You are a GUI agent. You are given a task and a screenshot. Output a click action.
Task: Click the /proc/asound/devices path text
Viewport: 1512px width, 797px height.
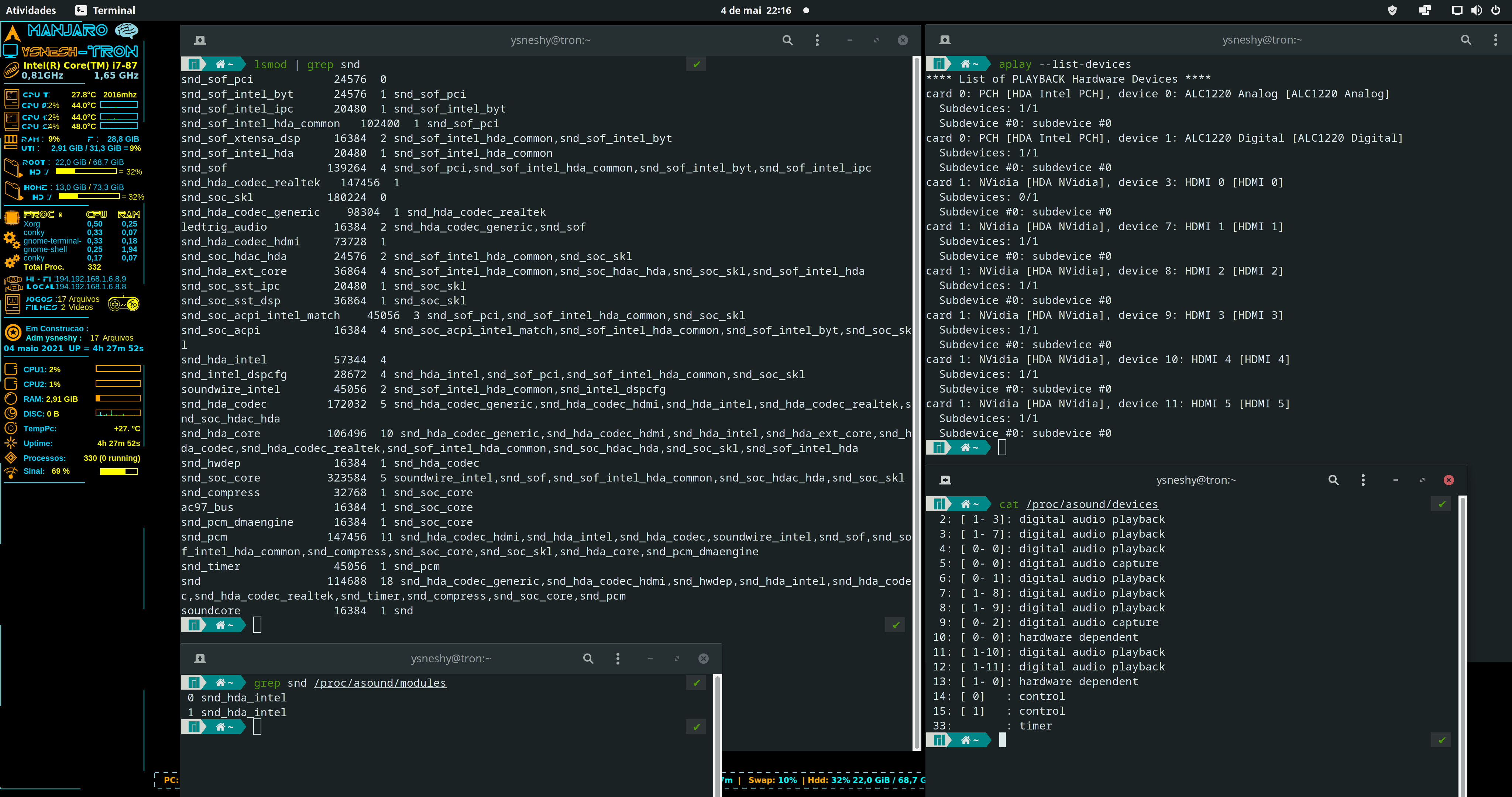coord(1092,504)
